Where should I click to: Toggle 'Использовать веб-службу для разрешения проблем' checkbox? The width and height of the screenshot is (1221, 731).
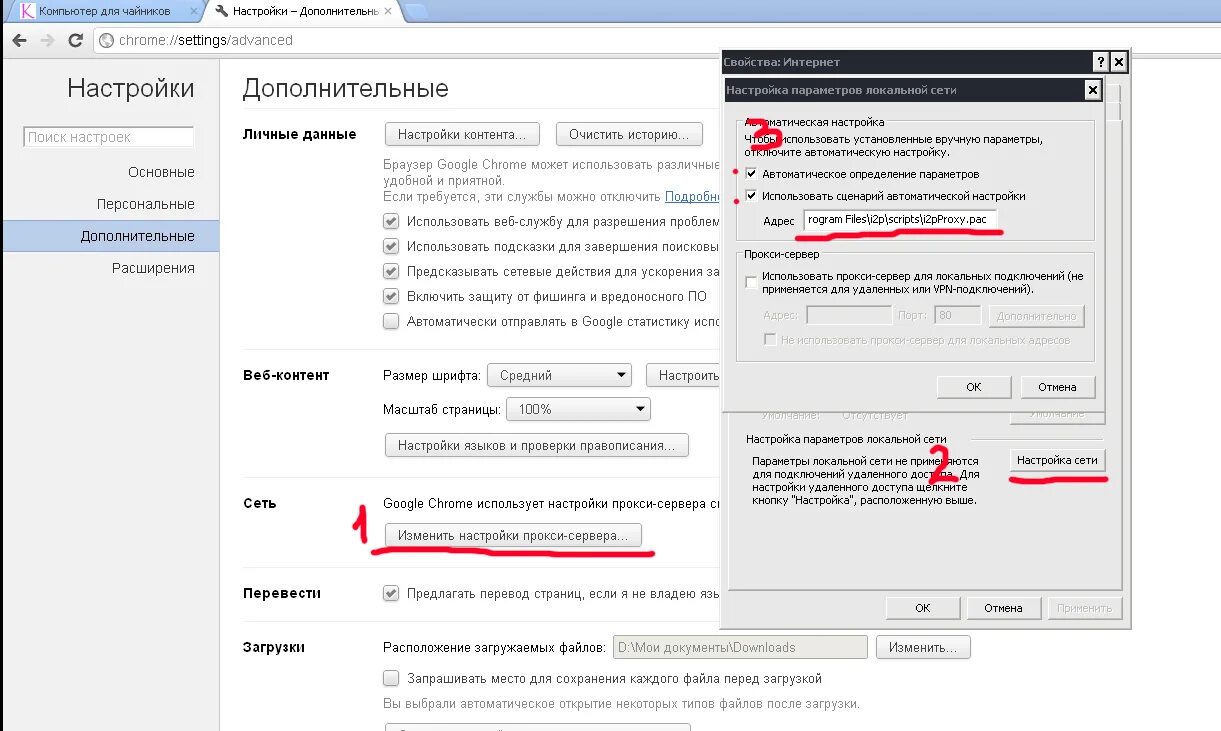point(391,221)
